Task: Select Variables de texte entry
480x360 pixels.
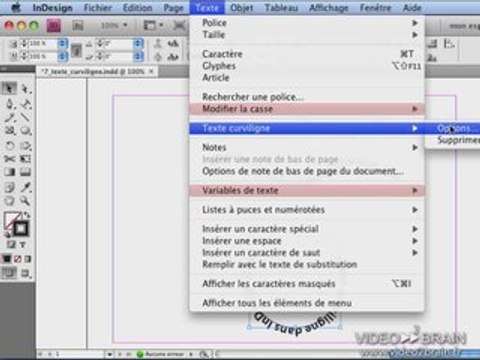Action: pos(307,191)
